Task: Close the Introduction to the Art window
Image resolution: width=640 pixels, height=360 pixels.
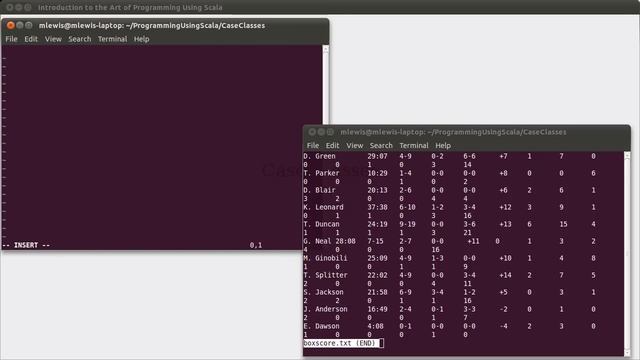Action: tap(10, 7)
